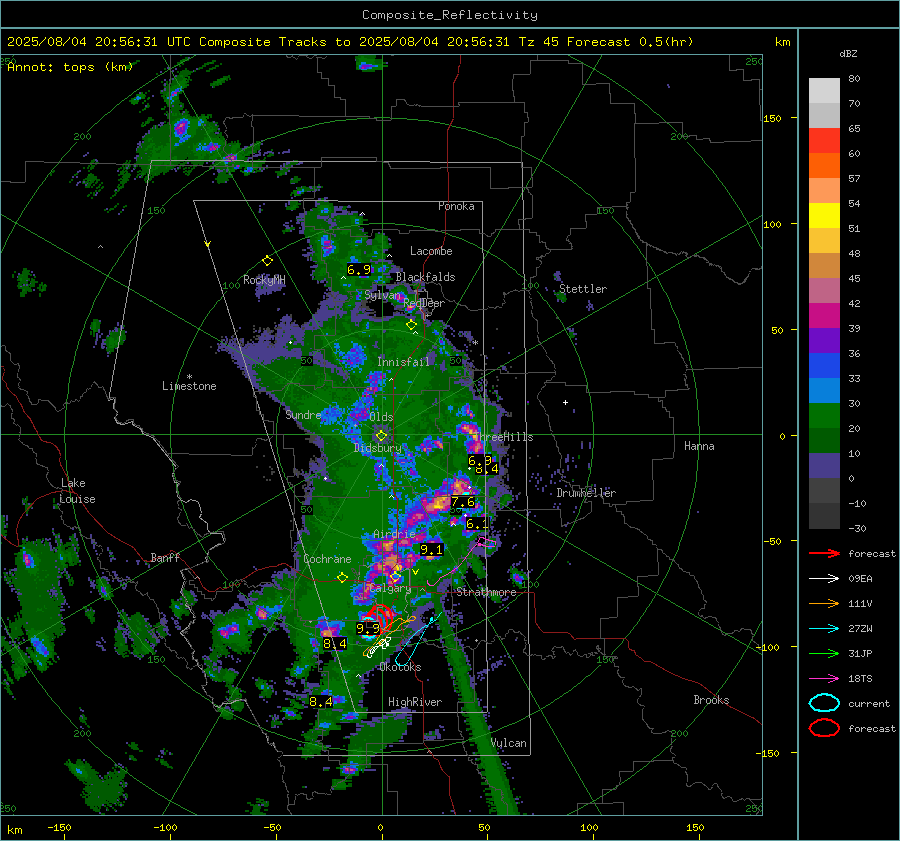Click the Innisfail city label
The height and width of the screenshot is (841, 900).
[403, 362]
